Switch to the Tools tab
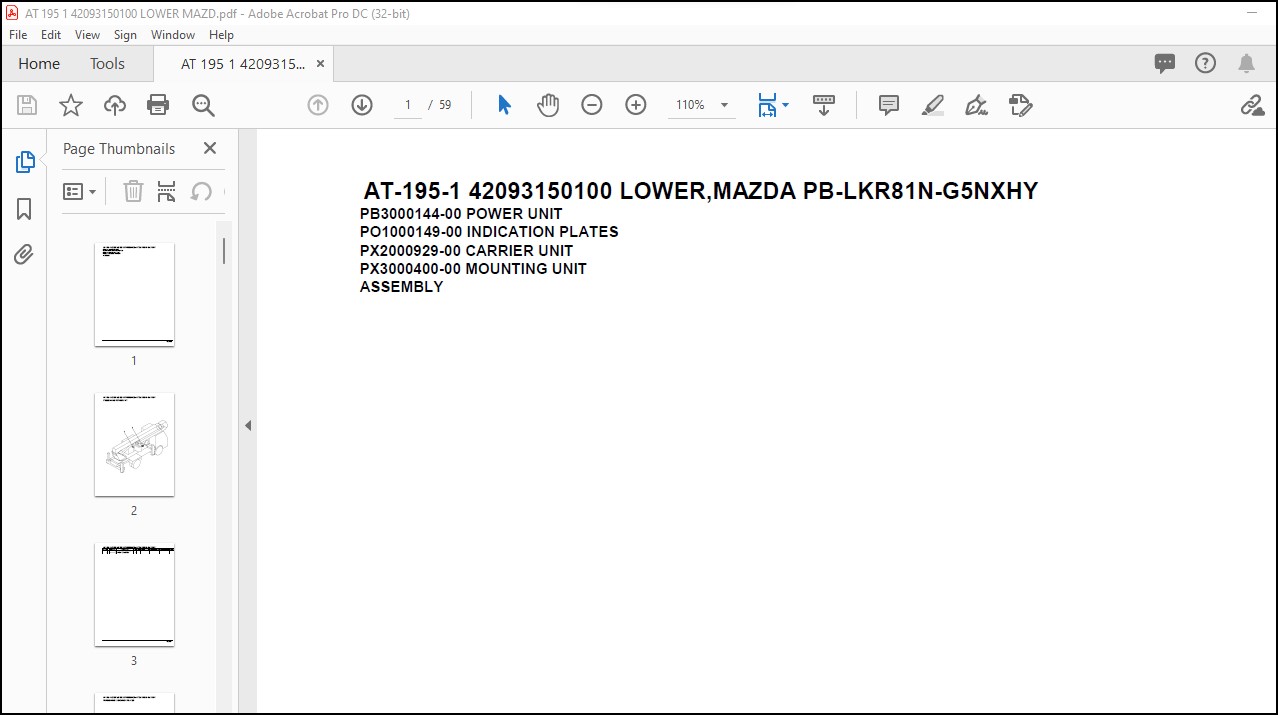The width and height of the screenshot is (1278, 715). click(107, 64)
